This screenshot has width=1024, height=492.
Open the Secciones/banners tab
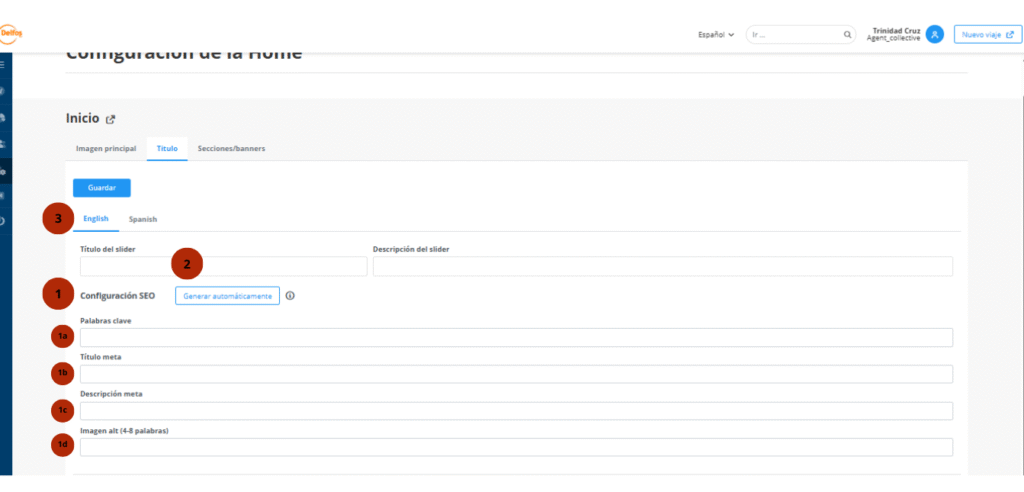[231, 148]
